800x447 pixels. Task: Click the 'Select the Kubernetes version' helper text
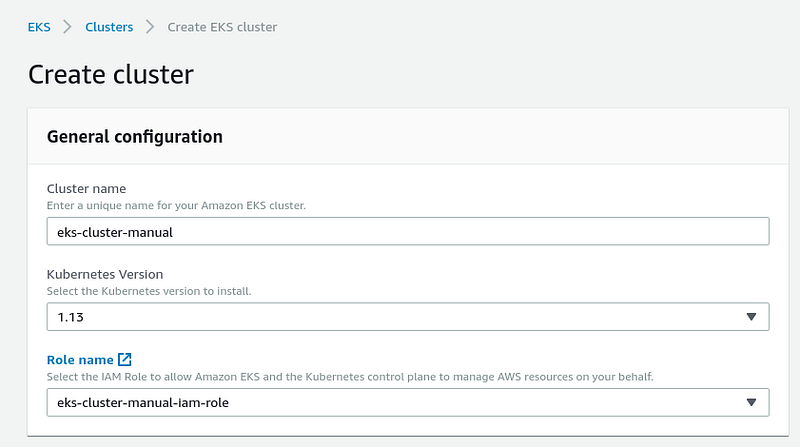149,291
